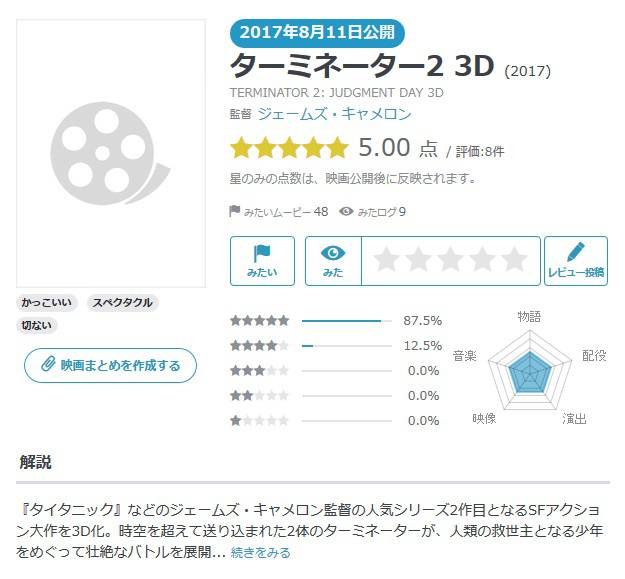Click the yellow 5.00 average star rating
Image resolution: width=625 pixels, height=579 pixels.
pos(289,147)
